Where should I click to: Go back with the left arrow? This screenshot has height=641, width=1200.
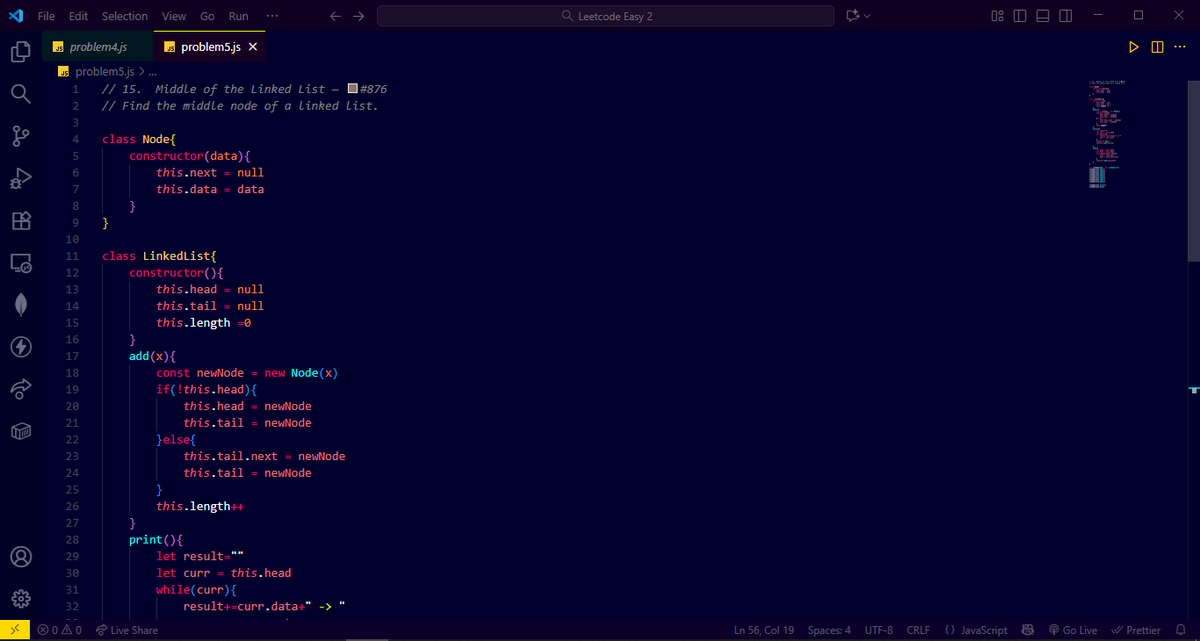[x=336, y=16]
